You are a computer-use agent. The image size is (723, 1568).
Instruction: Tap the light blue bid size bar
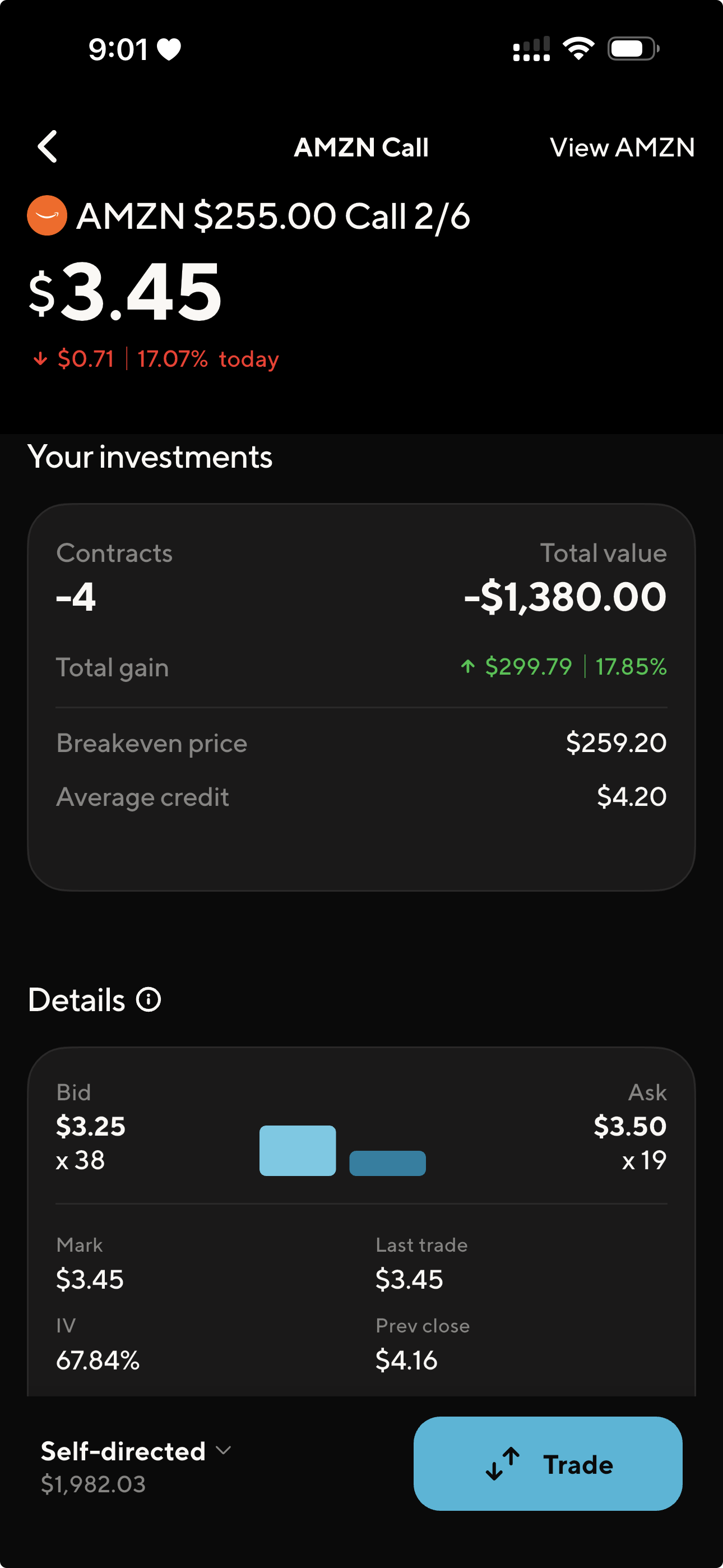pos(298,1150)
